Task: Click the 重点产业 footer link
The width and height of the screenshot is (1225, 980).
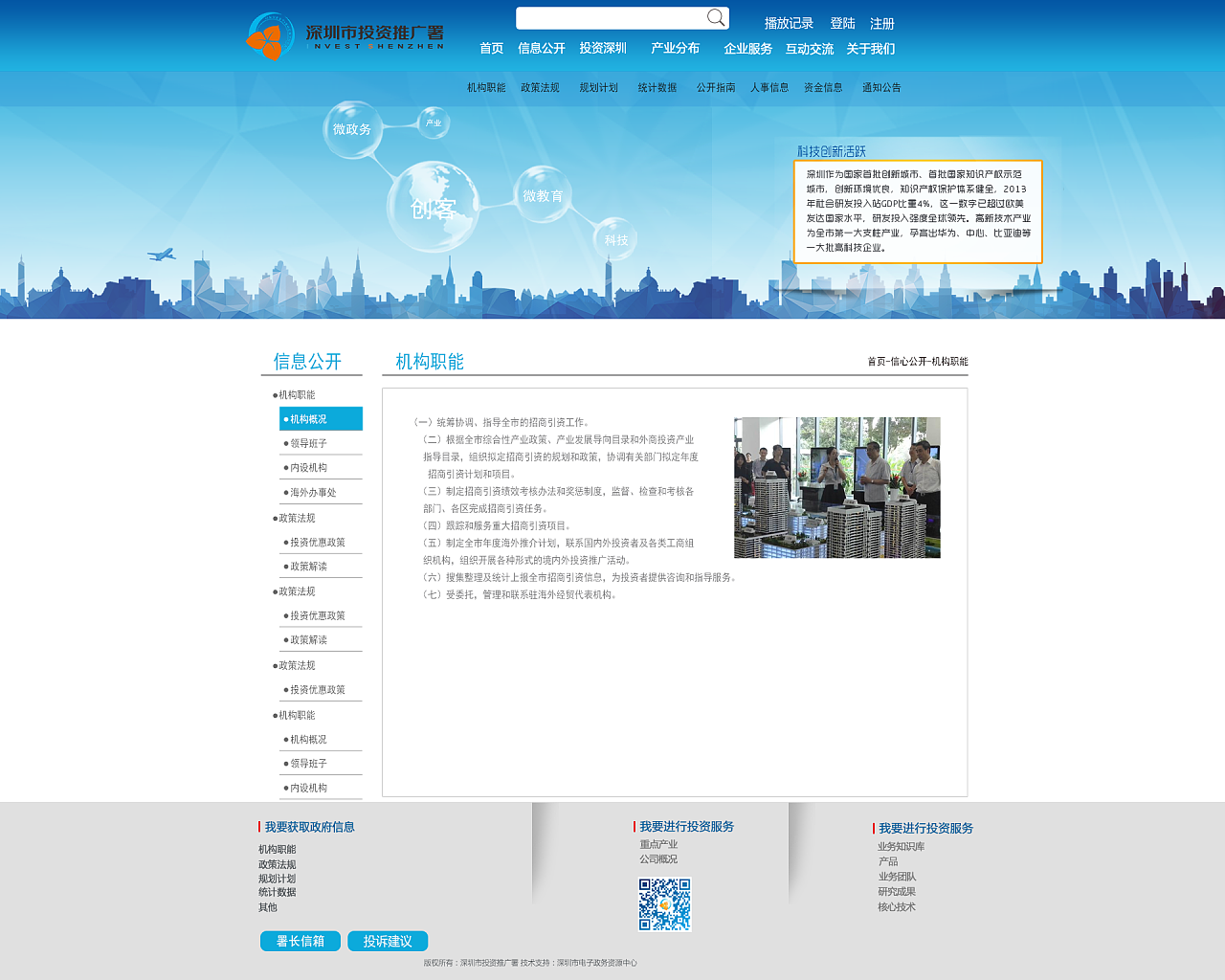Action: coord(657,843)
